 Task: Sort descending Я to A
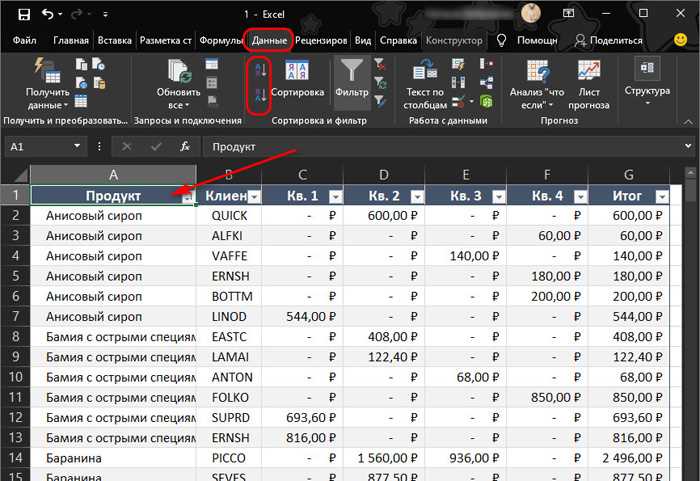(x=260, y=96)
